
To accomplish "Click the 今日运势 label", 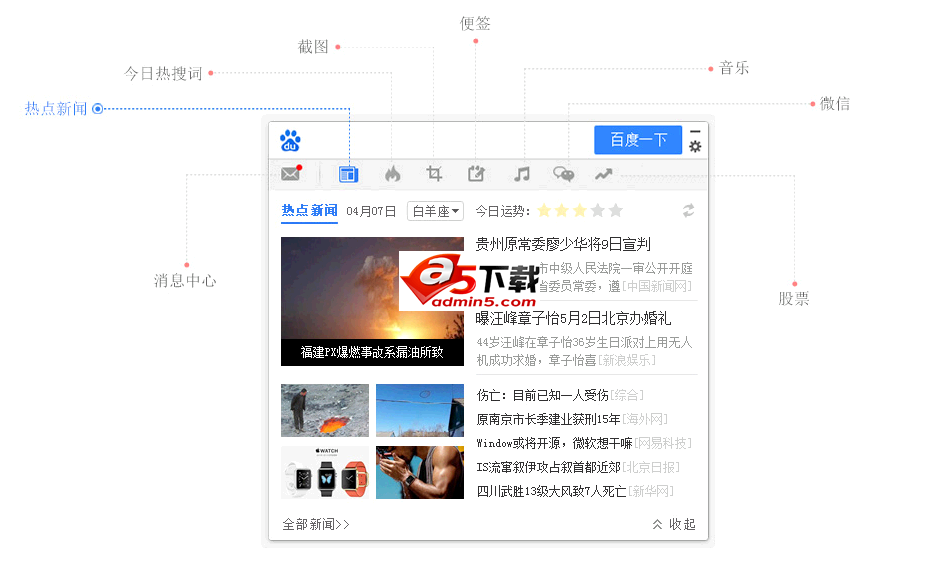I will [x=502, y=211].
